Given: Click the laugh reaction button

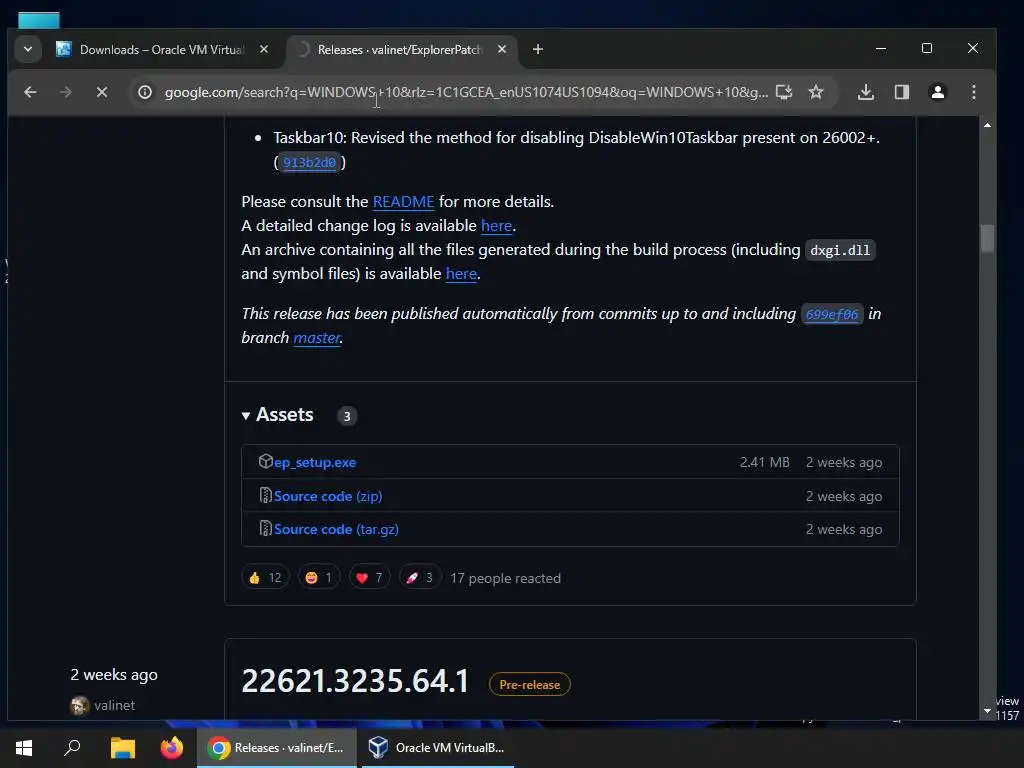Looking at the screenshot, I should (x=319, y=577).
